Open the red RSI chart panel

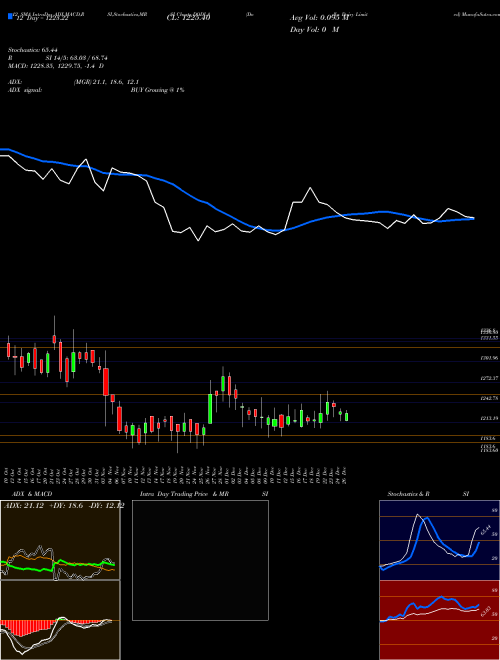439,620
